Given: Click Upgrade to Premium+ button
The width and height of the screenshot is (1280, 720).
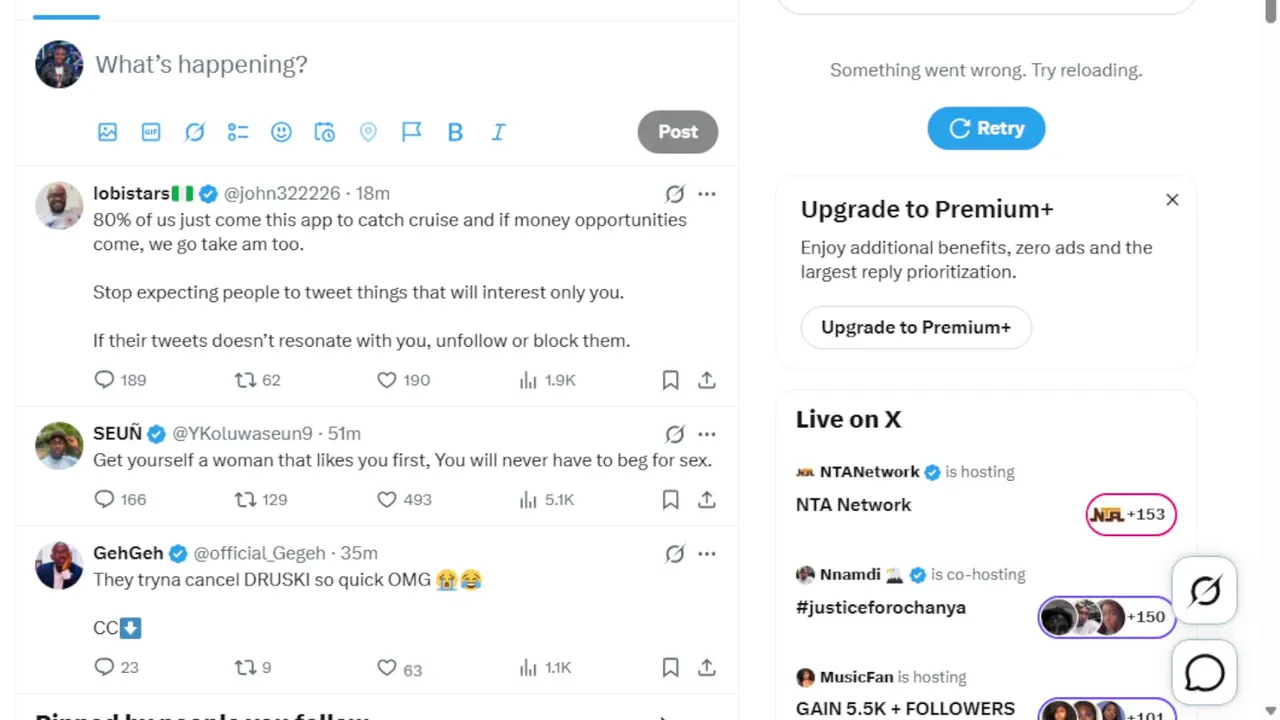Looking at the screenshot, I should coord(916,327).
